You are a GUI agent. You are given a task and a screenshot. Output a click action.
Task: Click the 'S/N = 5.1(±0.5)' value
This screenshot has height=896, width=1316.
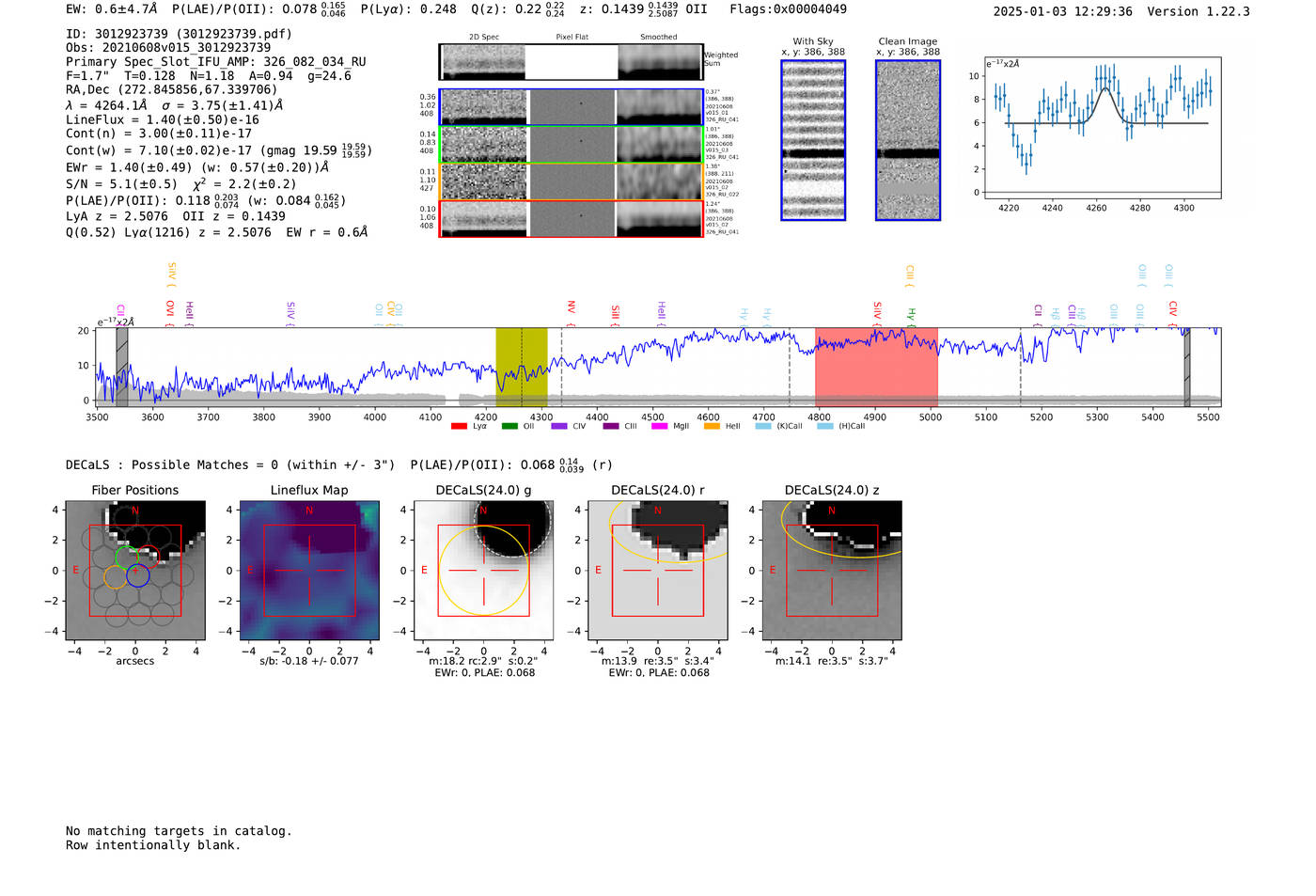click(121, 184)
